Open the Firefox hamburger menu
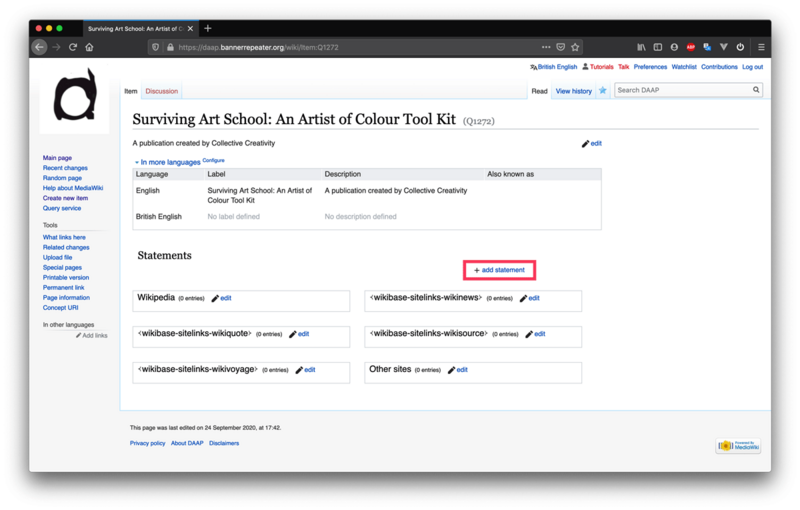Viewport: 800px width, 510px height. click(761, 47)
